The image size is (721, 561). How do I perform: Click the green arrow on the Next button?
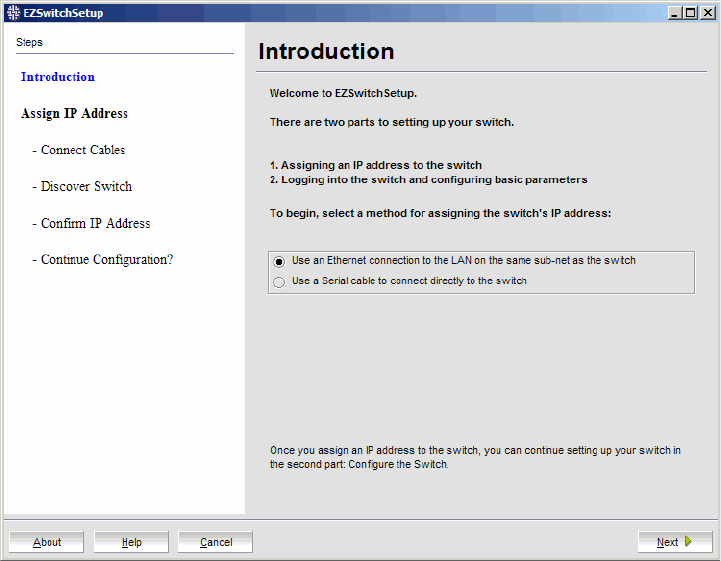point(688,541)
